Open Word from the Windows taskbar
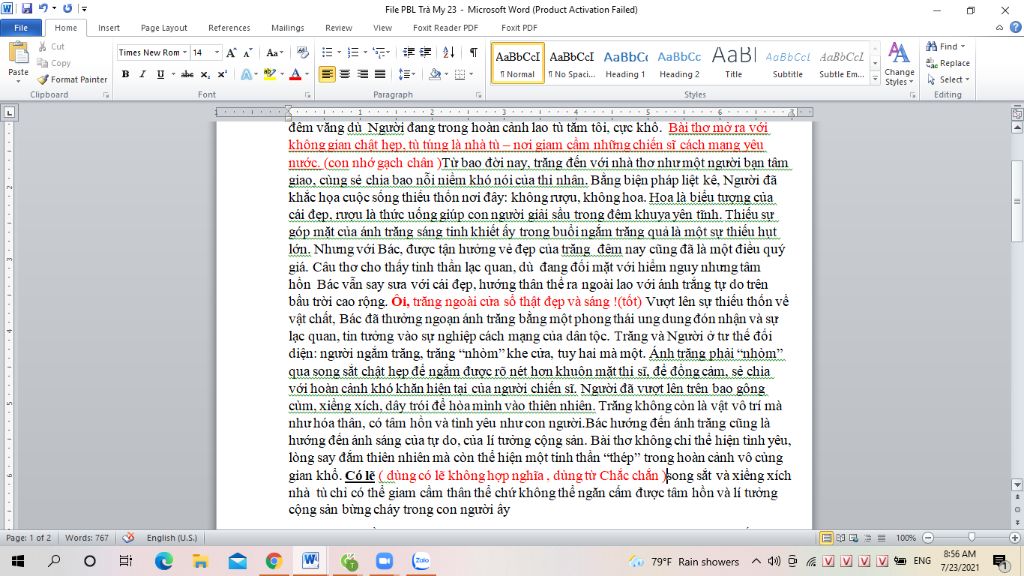The width and height of the screenshot is (1024, 576). [311, 561]
